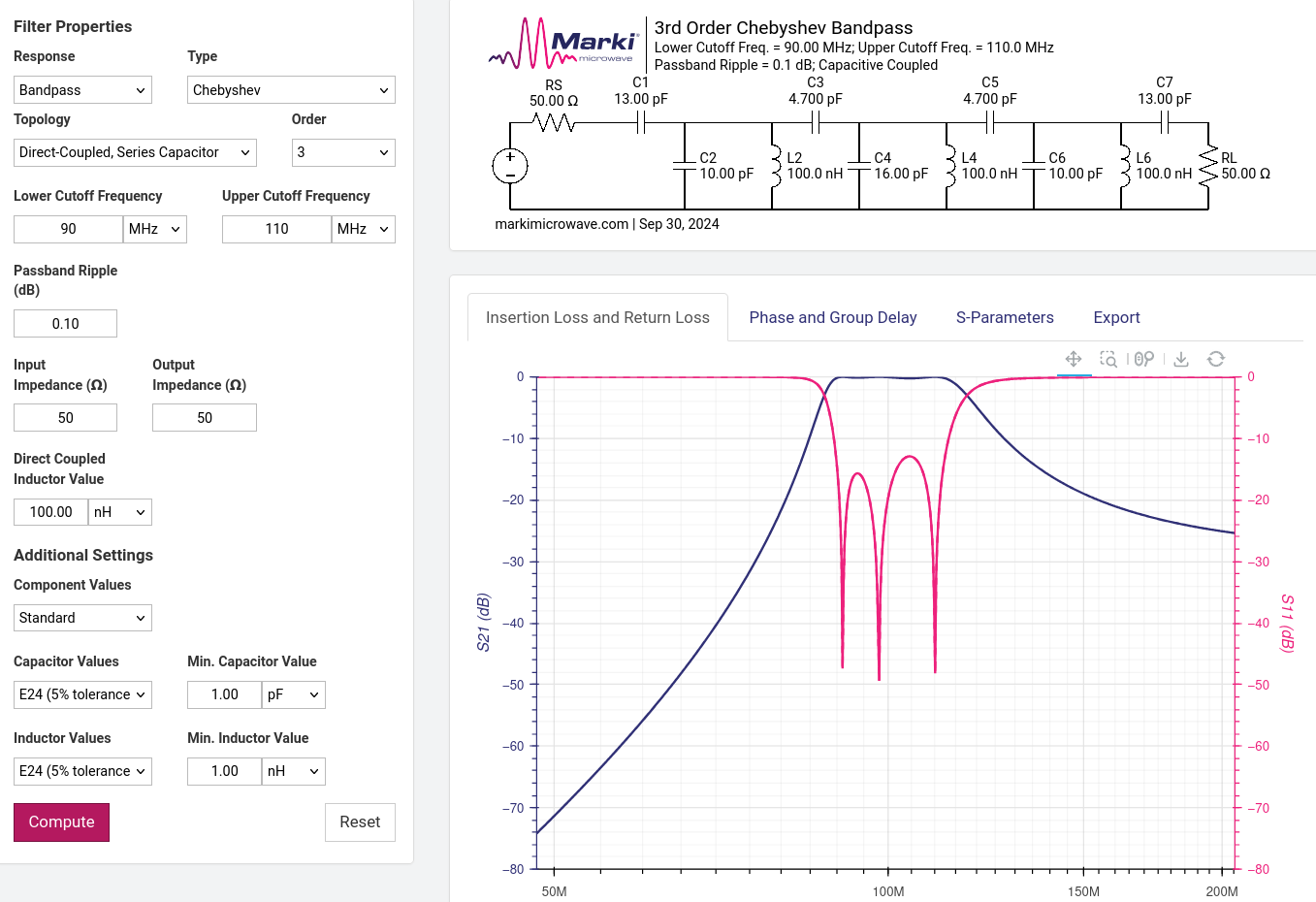Click the L2 inductor symbol in schematic

[775, 166]
